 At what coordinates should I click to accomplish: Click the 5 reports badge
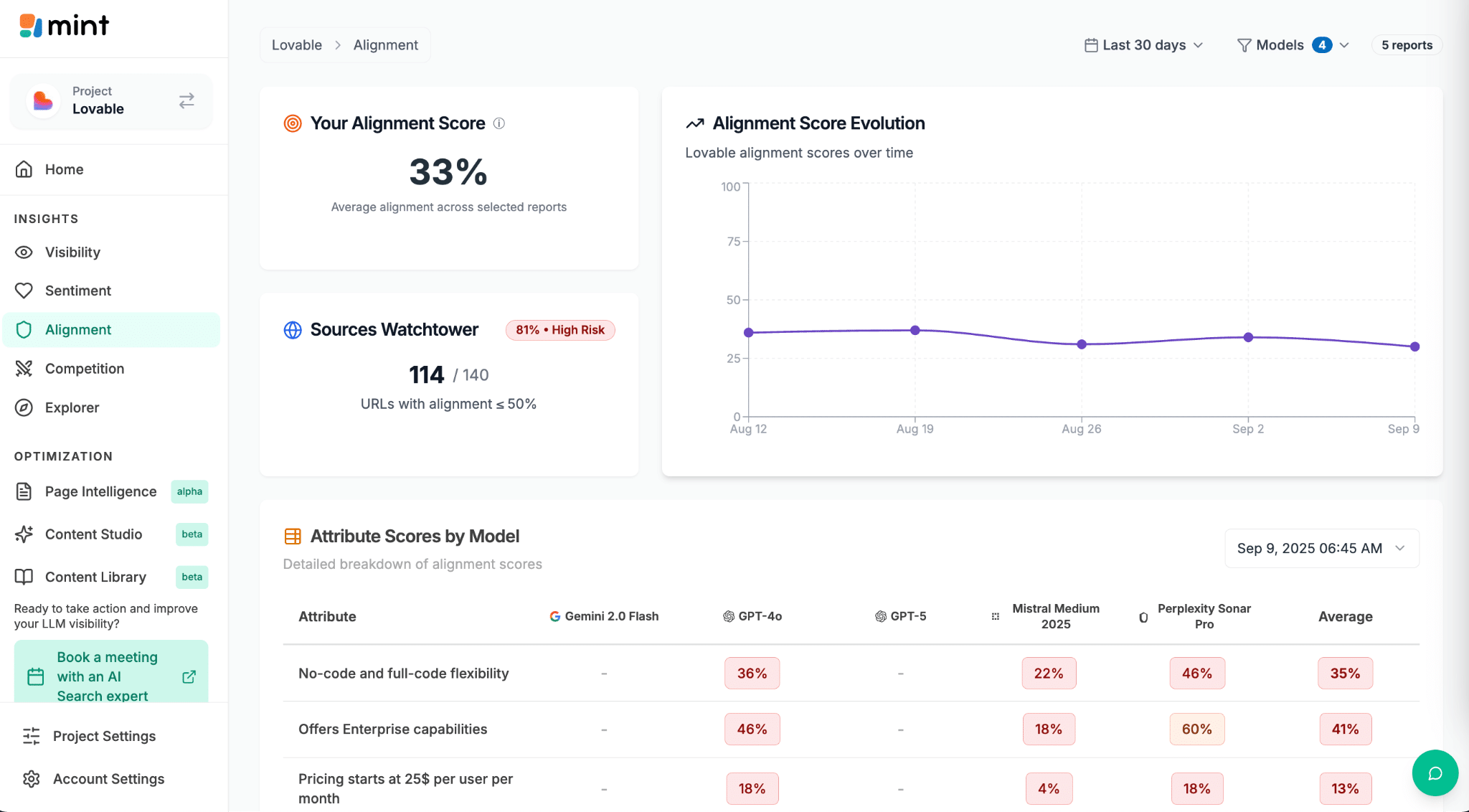coord(1407,45)
